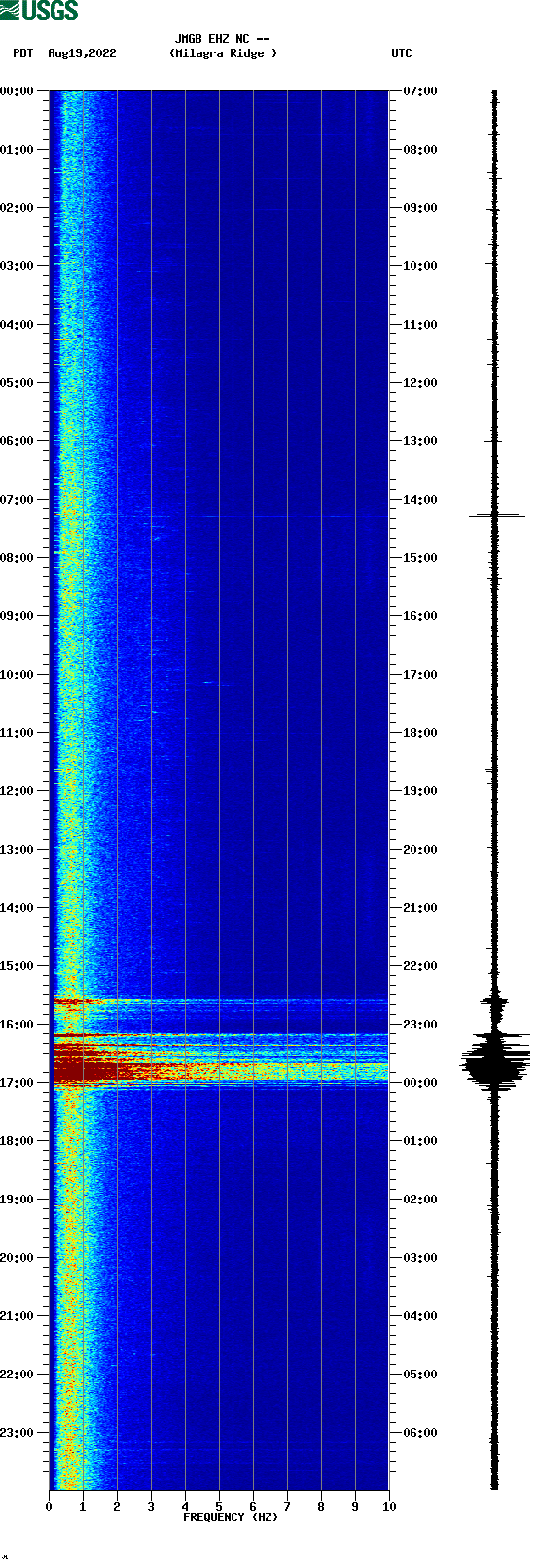Click the Milagra Ridge station name
537x1568 pixels.
click(223, 53)
